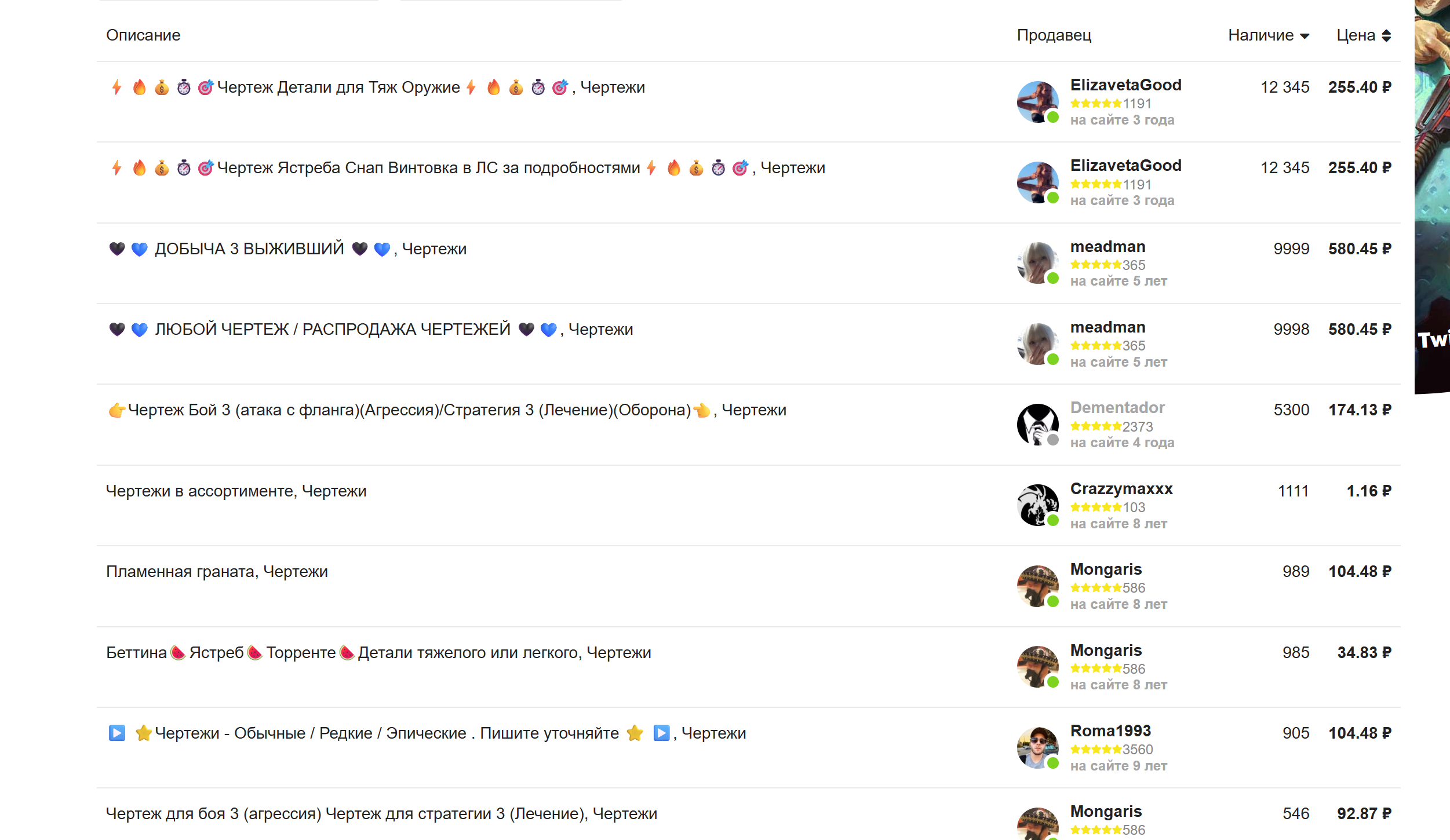Screen dimensions: 1450x840
Task: Click the Crazzymaxxx seller name
Action: click(1121, 489)
